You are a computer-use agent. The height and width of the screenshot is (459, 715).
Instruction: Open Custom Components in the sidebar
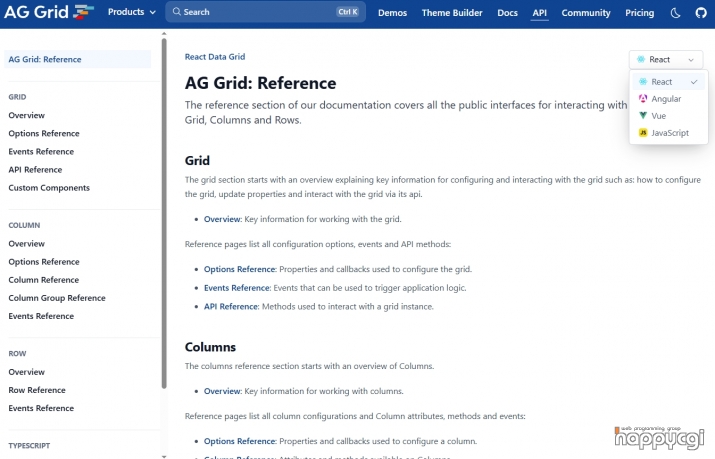point(49,188)
